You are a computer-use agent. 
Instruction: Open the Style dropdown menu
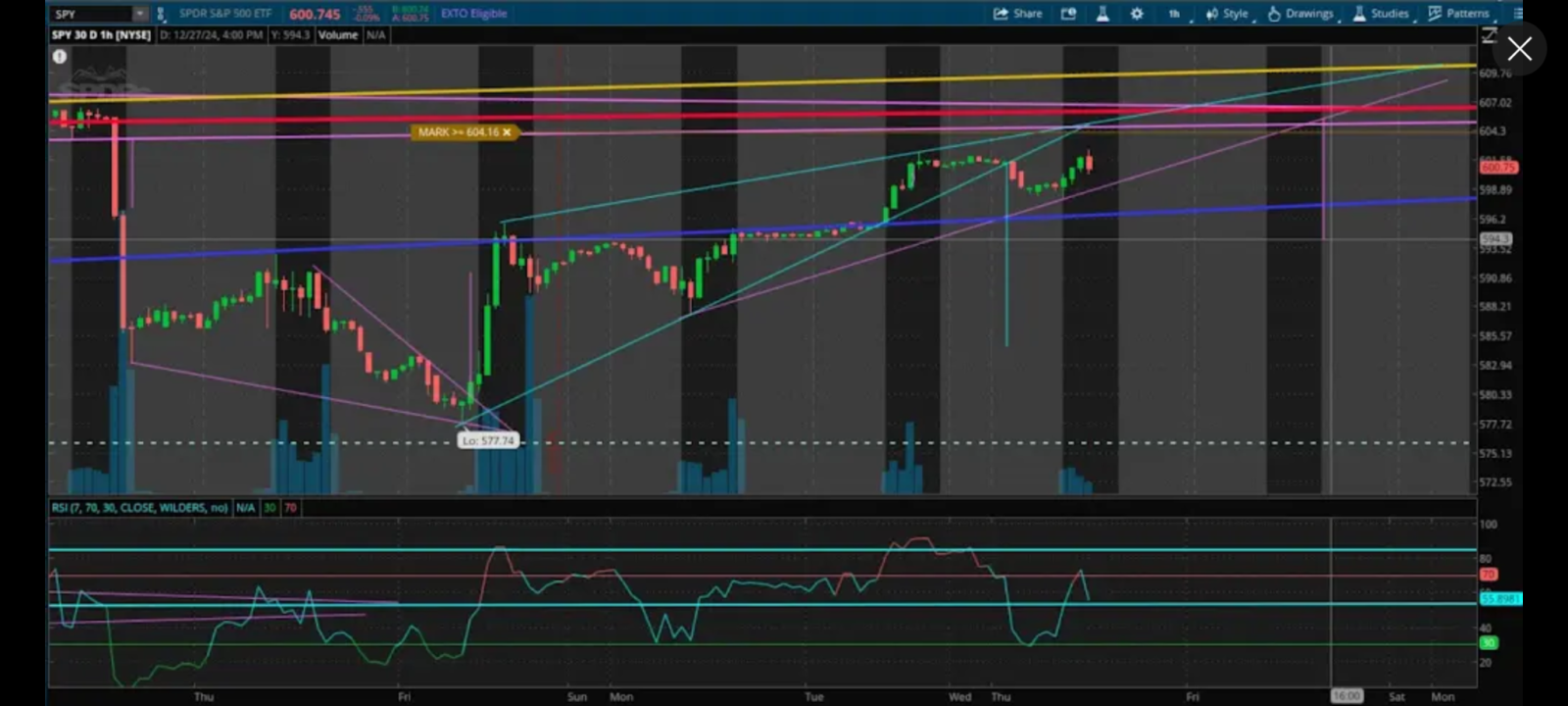click(x=1227, y=14)
